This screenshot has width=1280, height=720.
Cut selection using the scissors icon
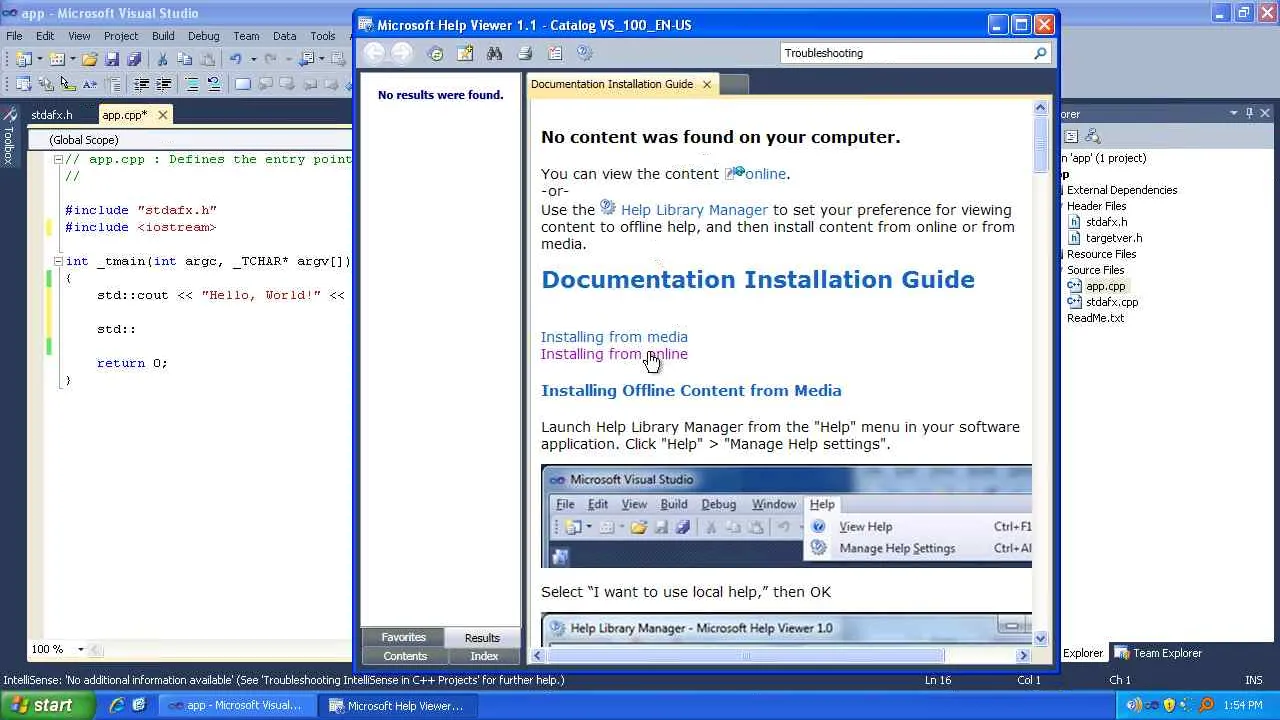click(163, 60)
